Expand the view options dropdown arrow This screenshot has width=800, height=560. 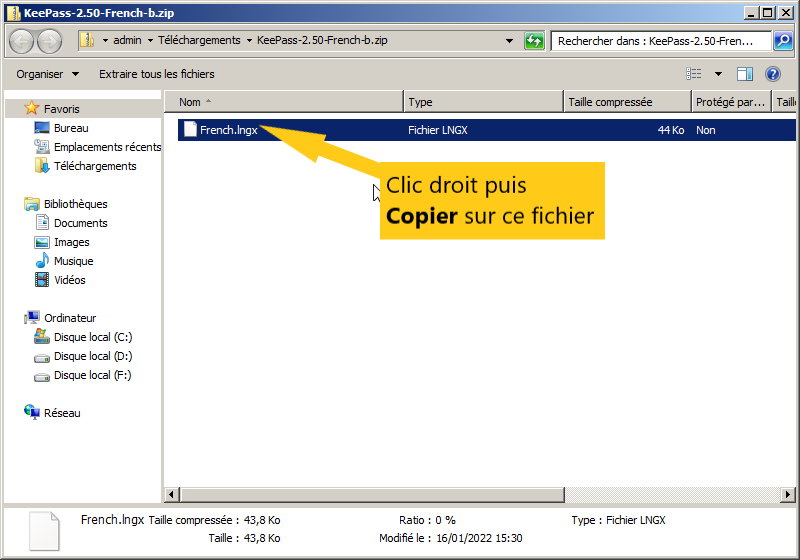718,74
